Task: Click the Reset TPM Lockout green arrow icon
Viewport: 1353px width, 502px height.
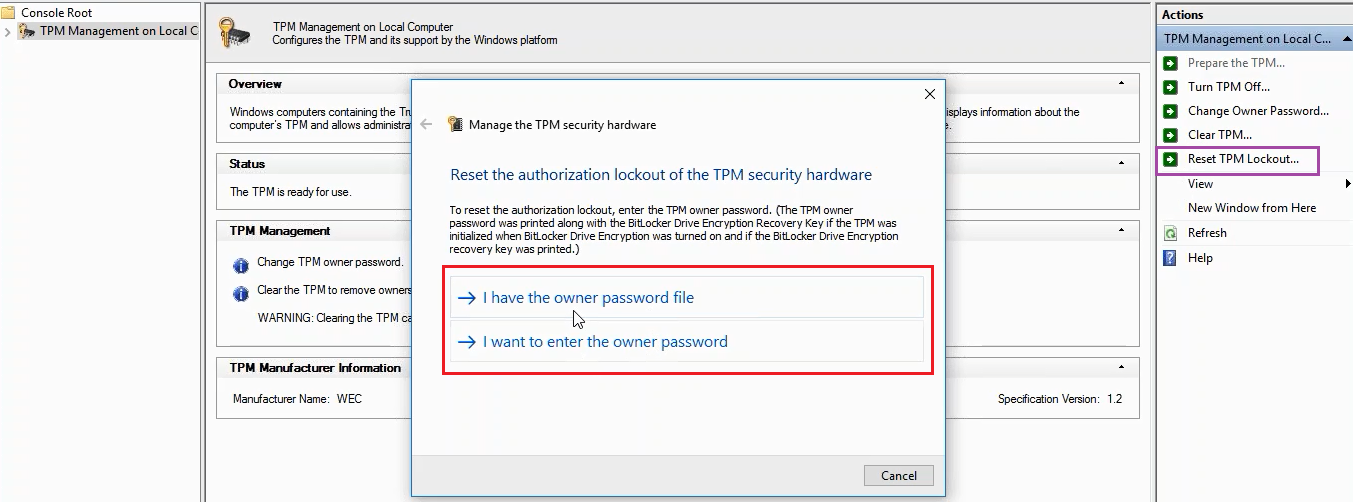Action: (1170, 159)
